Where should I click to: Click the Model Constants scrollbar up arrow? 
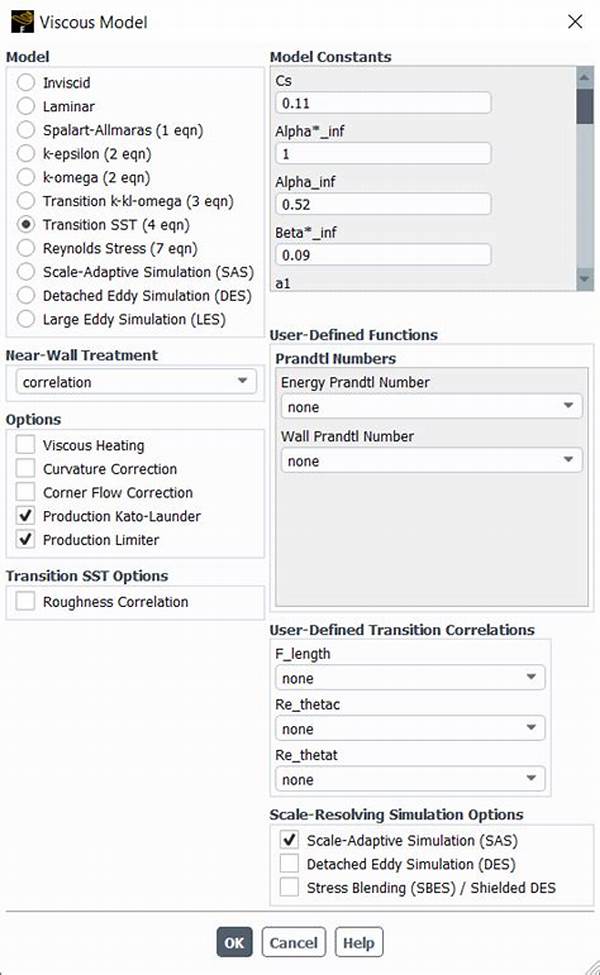point(584,77)
